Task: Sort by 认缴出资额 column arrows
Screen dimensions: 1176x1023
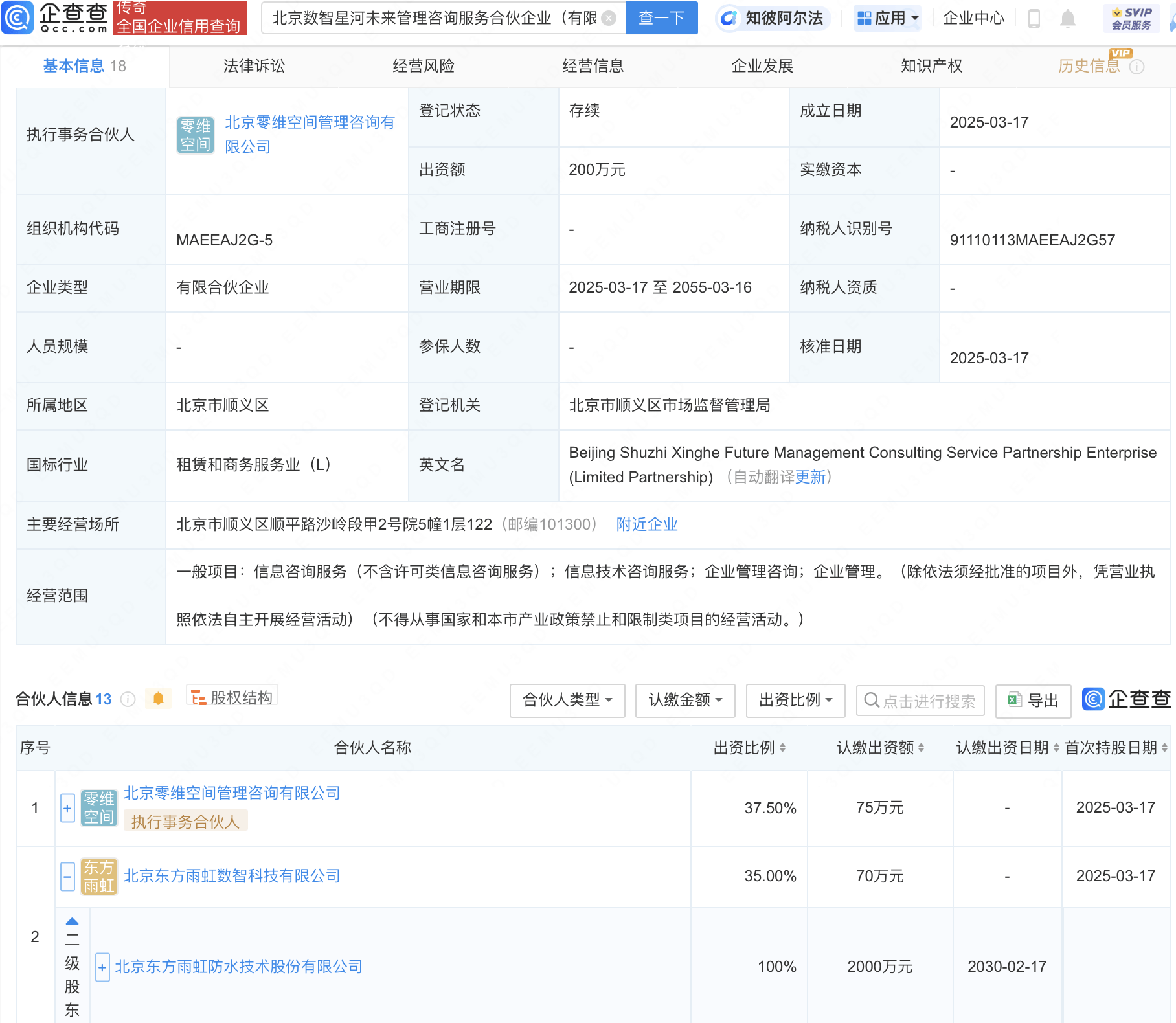Action: [x=921, y=748]
